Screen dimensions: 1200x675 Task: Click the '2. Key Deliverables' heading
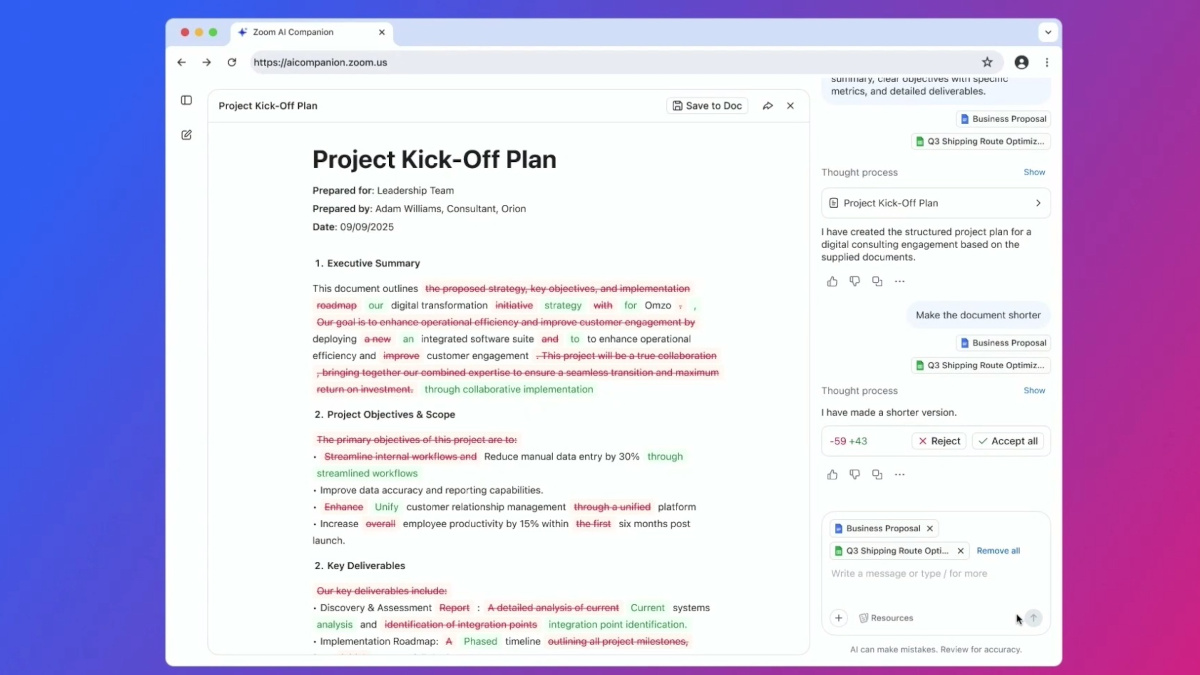360,566
